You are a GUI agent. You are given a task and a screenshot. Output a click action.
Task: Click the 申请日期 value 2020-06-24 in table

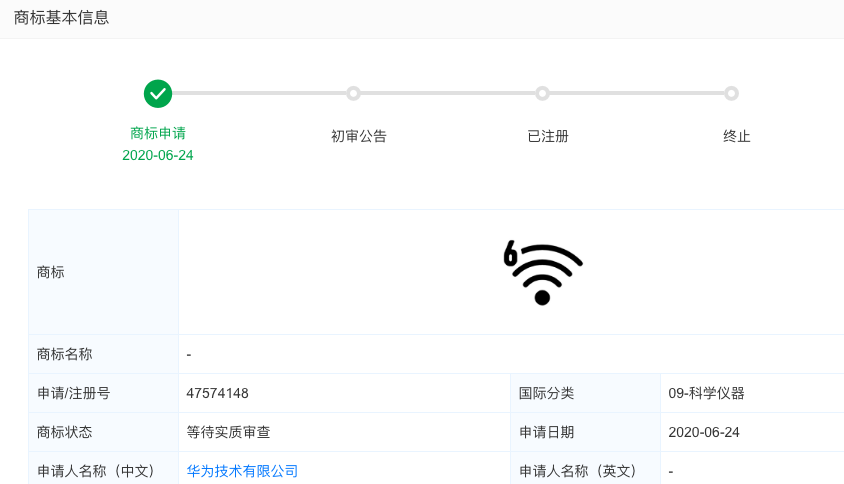(703, 432)
